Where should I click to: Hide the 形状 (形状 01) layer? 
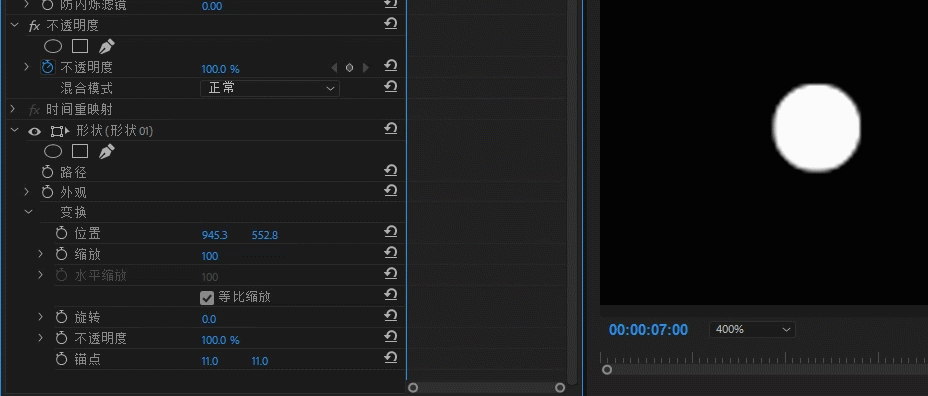34,131
